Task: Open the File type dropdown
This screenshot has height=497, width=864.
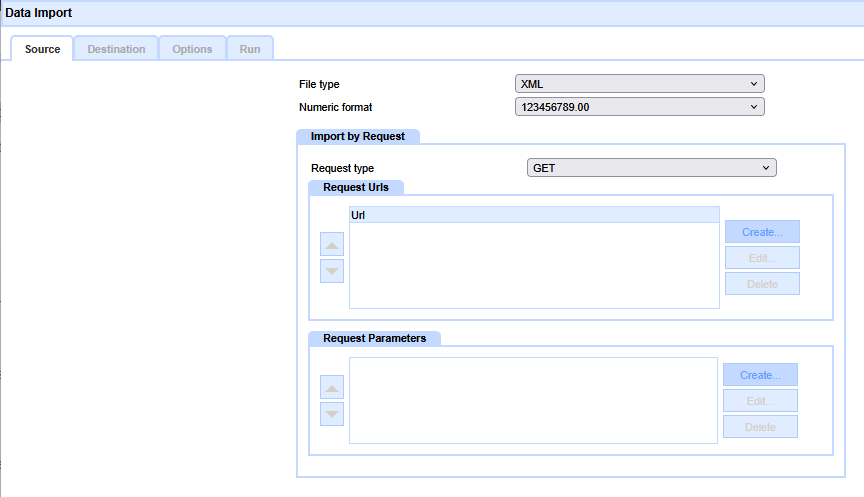Action: click(639, 84)
